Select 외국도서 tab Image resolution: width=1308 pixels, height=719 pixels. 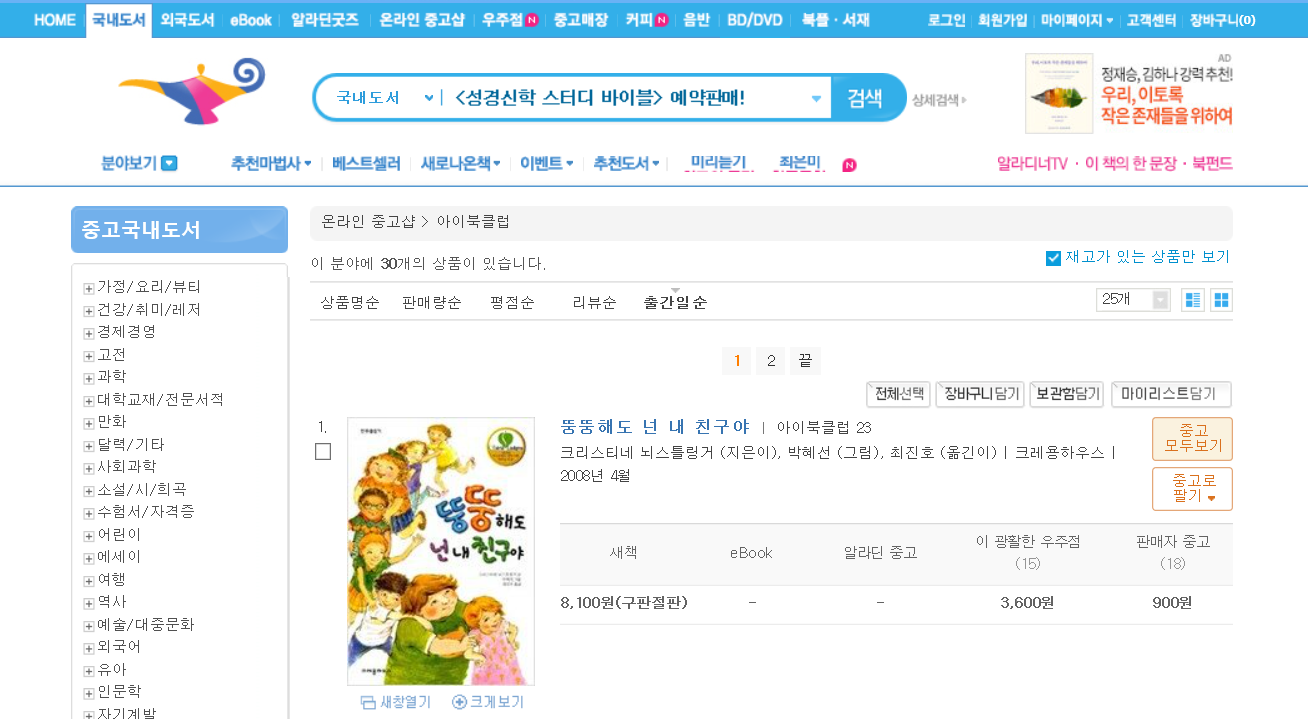point(187,20)
